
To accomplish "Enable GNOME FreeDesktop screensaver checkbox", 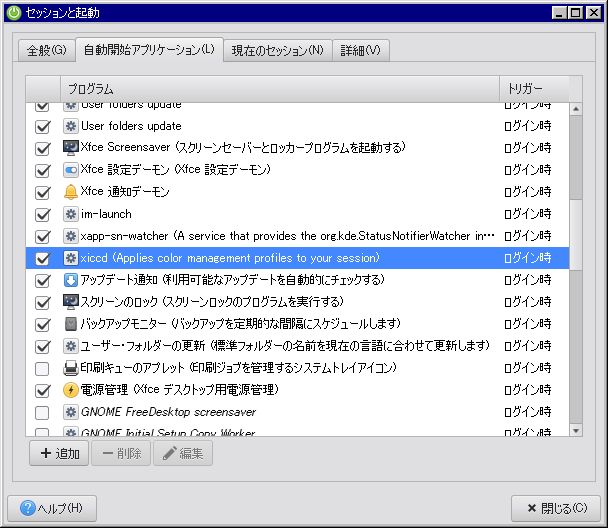I will (42, 412).
